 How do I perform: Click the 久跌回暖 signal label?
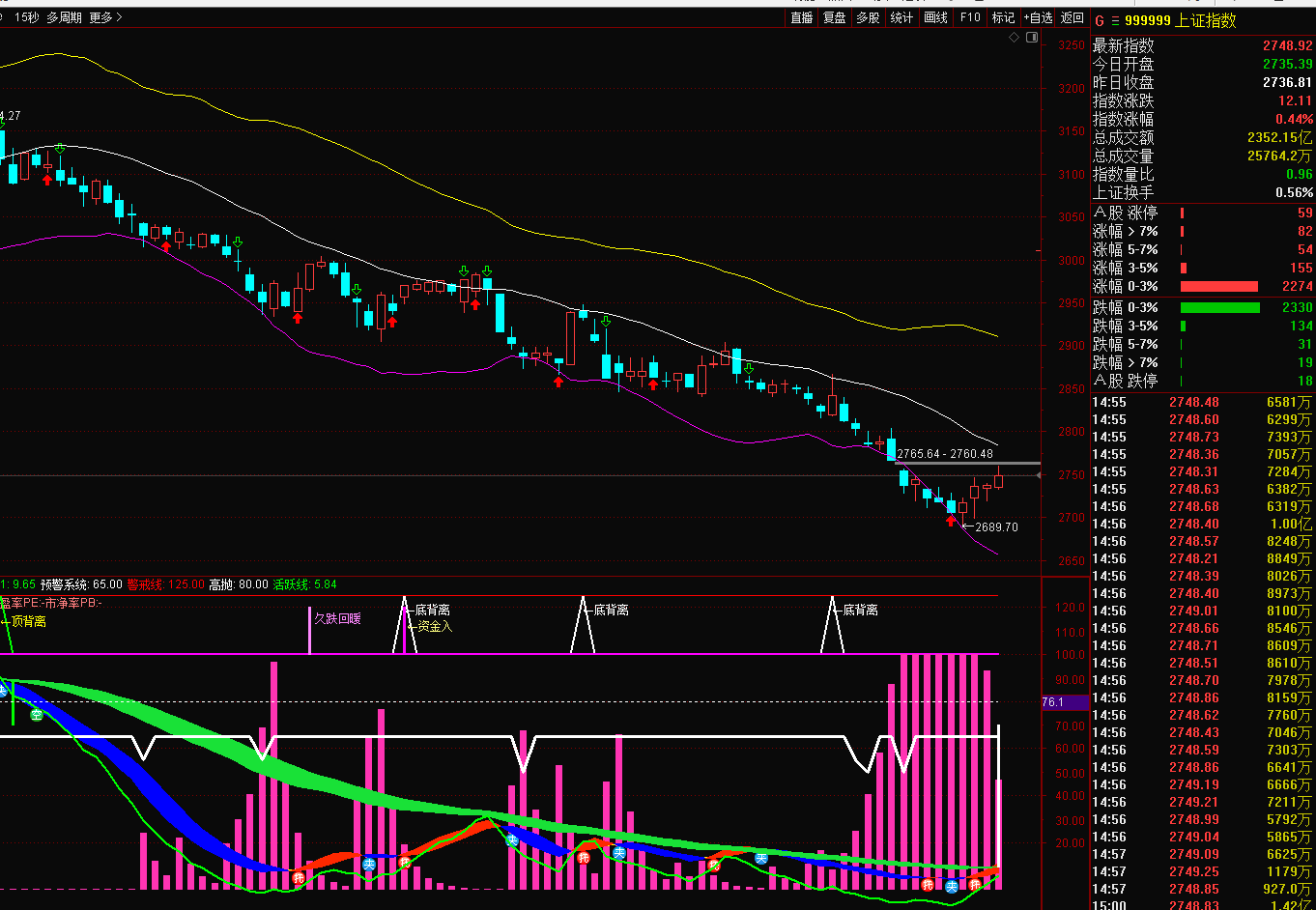tap(337, 618)
